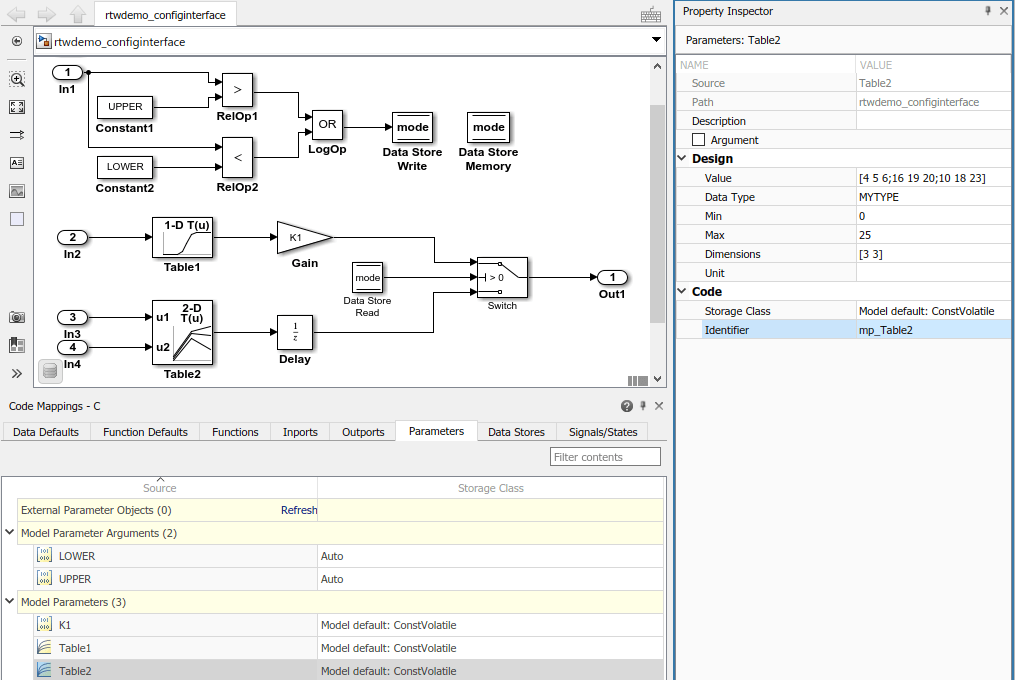Click the Help icon on Code Mappings panel
1015x680 pixels.
[x=627, y=406]
